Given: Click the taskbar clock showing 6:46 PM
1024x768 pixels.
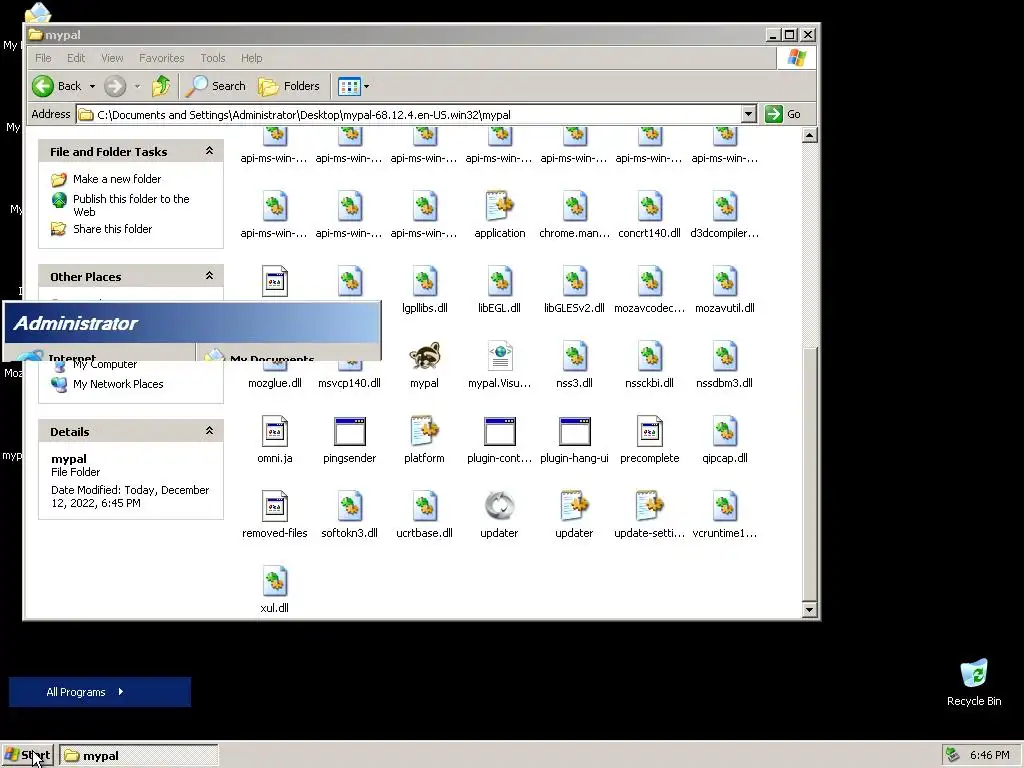Looking at the screenshot, I should (989, 755).
